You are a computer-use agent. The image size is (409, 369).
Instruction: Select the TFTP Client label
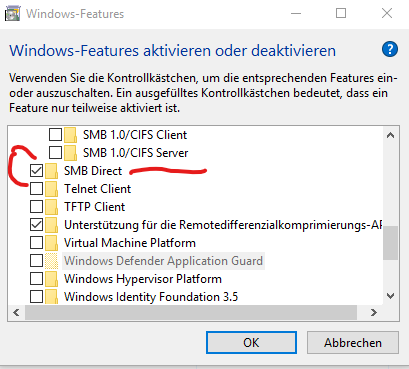click(x=94, y=207)
